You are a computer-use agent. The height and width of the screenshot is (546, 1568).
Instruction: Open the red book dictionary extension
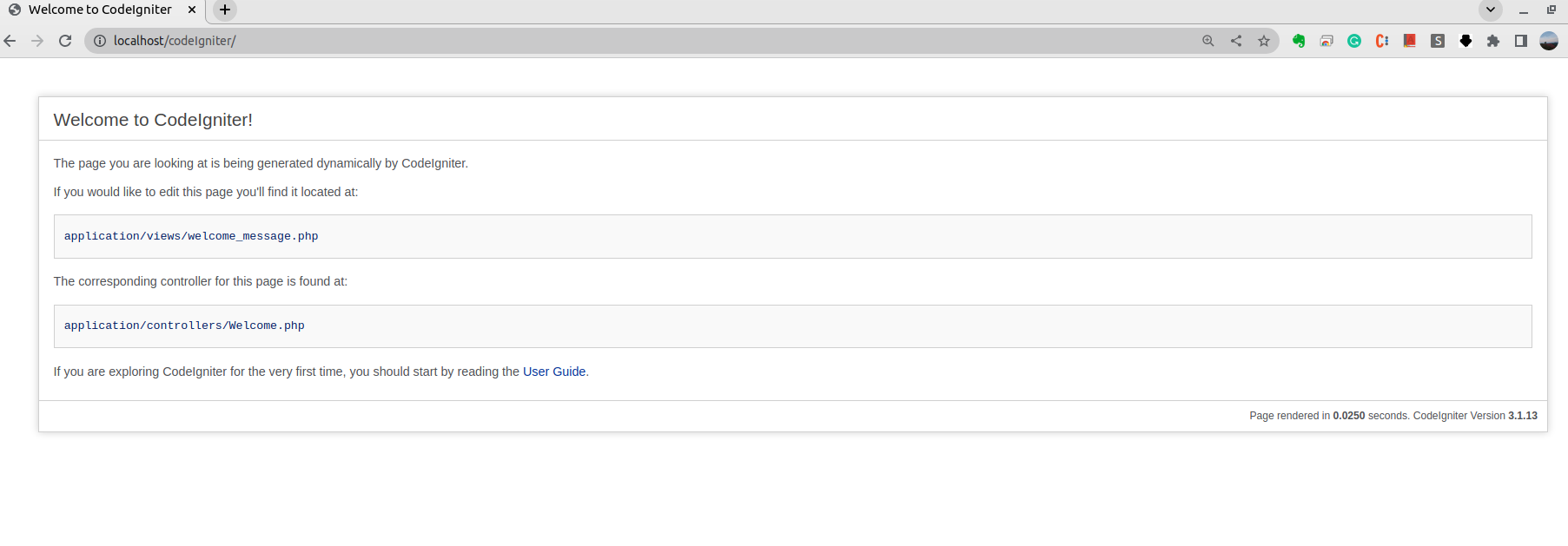point(1410,41)
